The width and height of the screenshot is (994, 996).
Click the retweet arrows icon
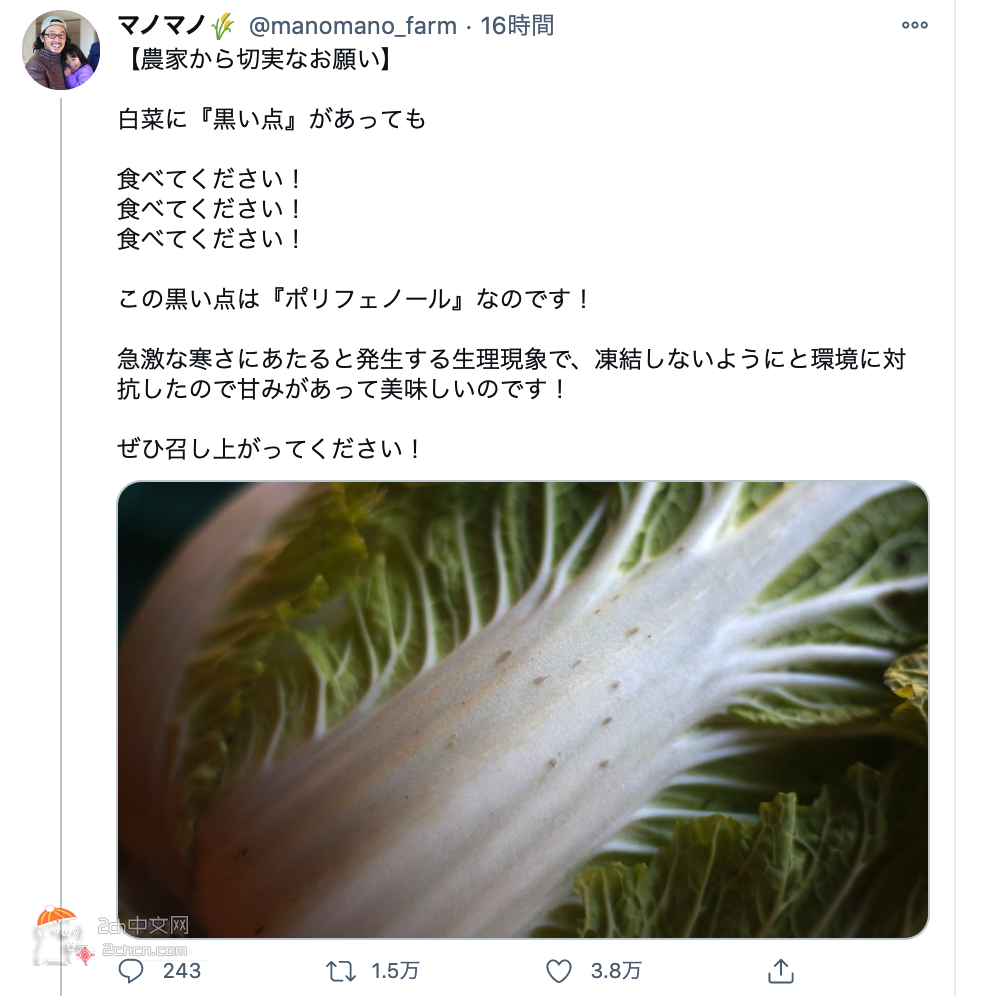340,971
